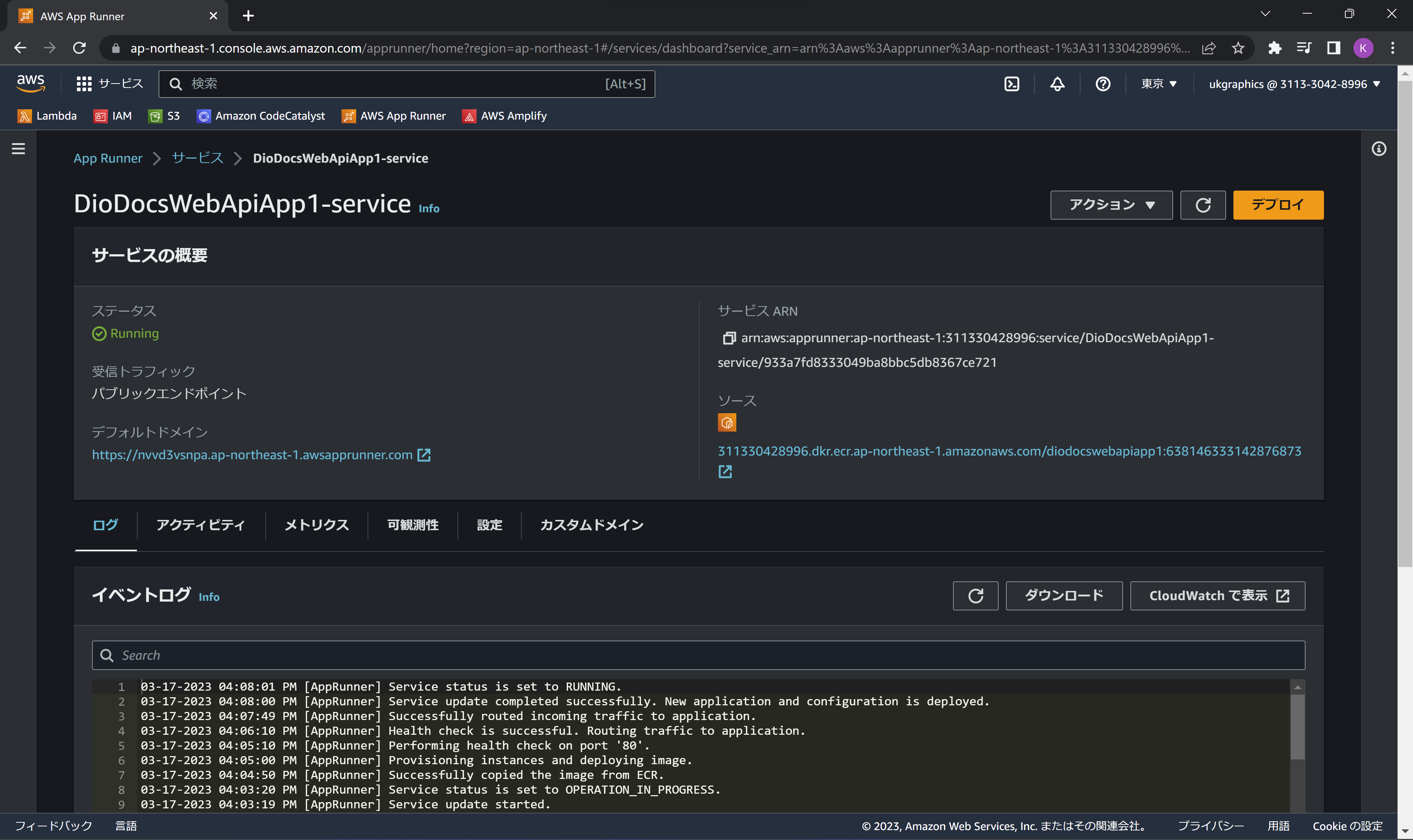Go back using browser back arrow
Image resolution: width=1413 pixels, height=840 pixels.
click(x=20, y=48)
